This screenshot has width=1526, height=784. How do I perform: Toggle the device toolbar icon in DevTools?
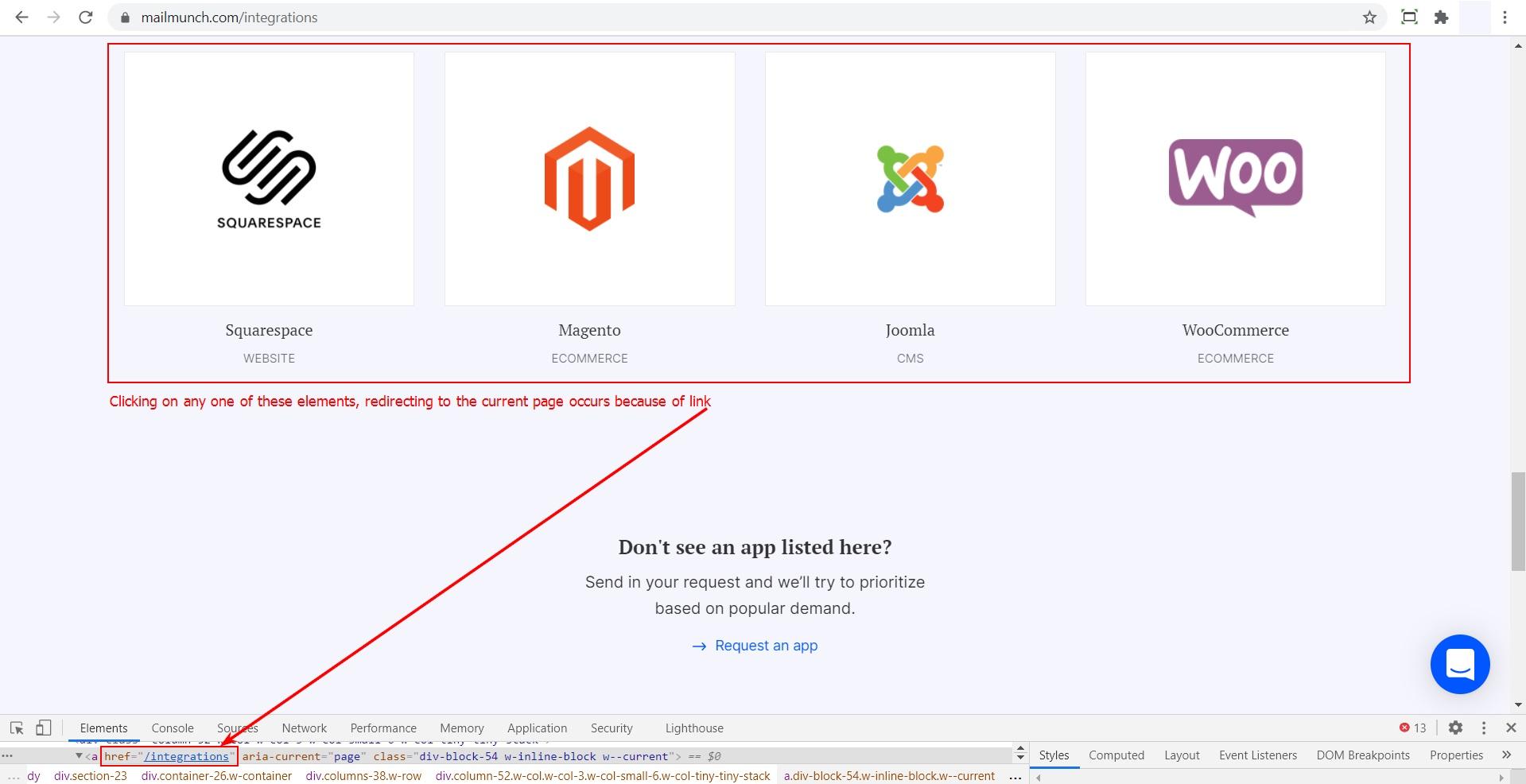[44, 728]
